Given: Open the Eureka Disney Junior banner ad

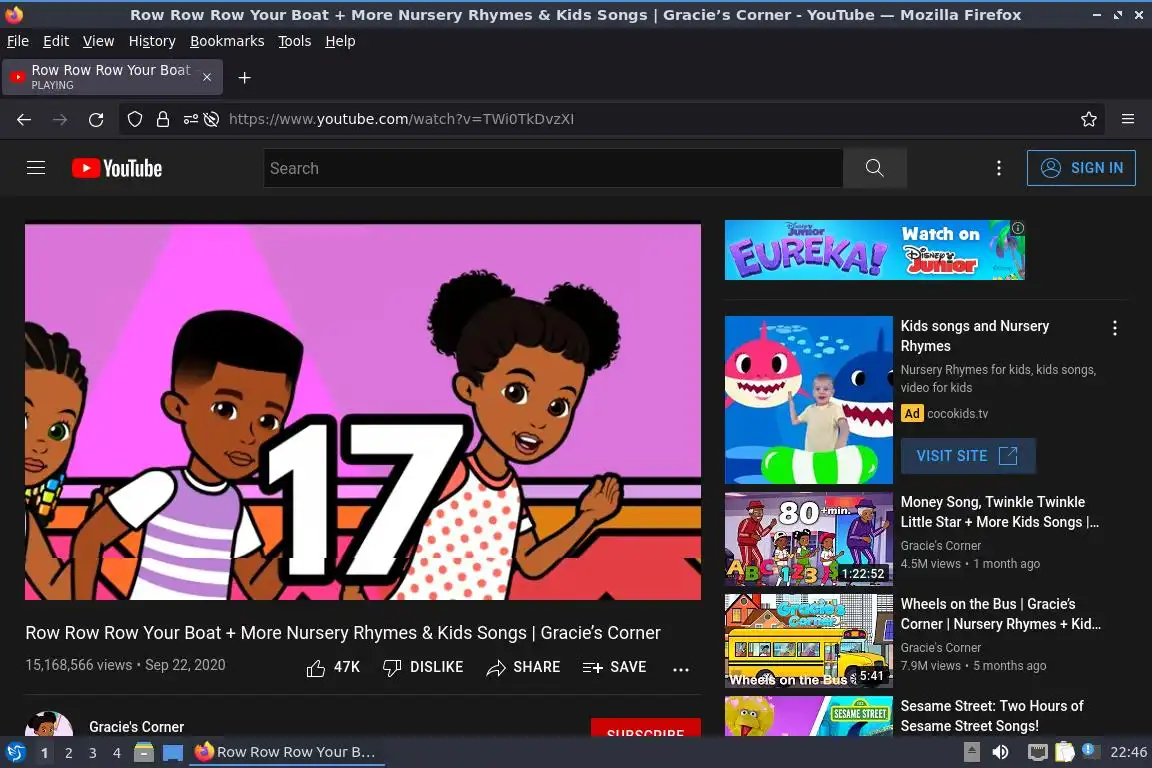Looking at the screenshot, I should tap(874, 250).
